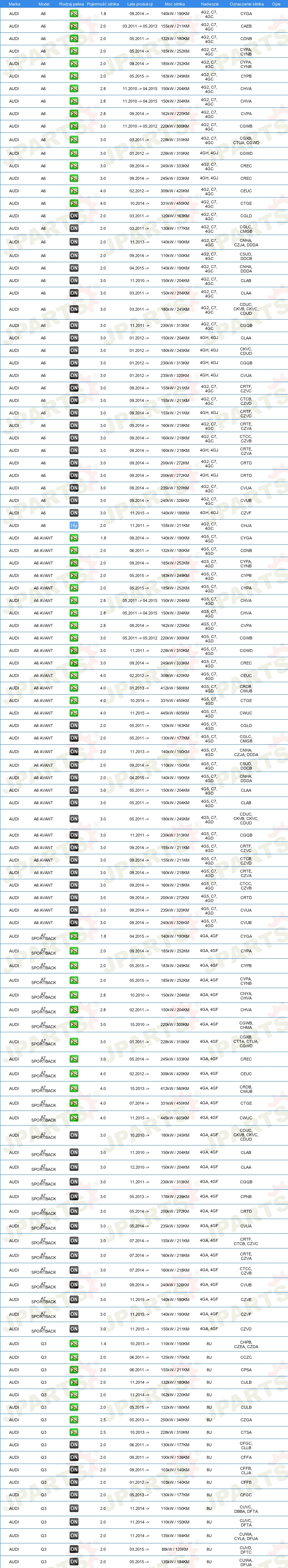
Task: Click the 'Marka' column header
Action: [x=14, y=4]
